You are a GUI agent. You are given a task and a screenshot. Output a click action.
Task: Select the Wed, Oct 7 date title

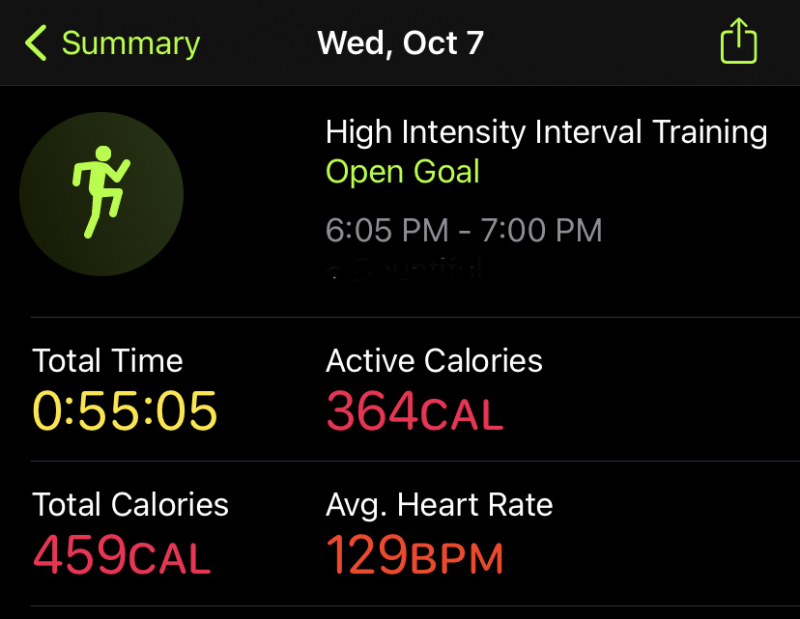pyautogui.click(x=400, y=44)
